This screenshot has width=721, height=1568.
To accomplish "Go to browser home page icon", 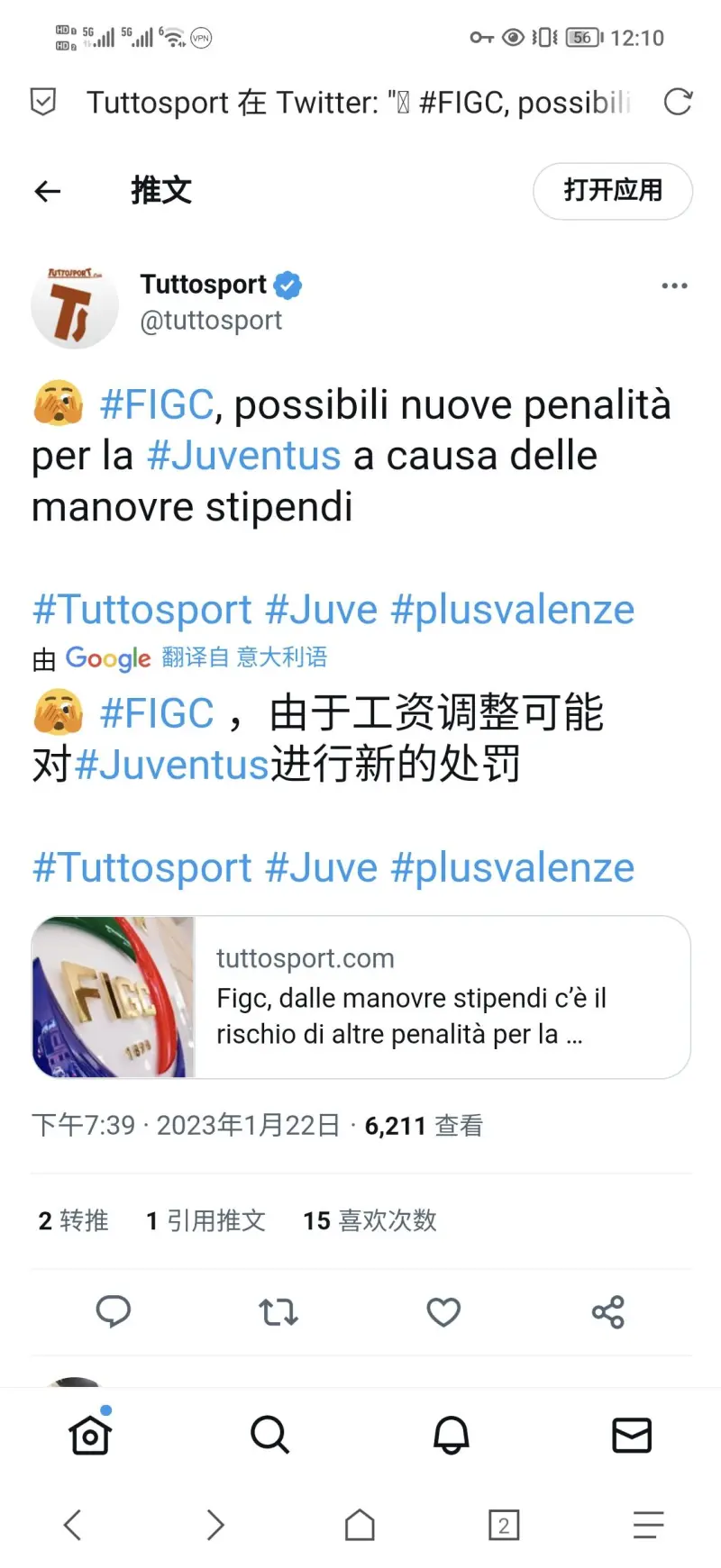I will click(x=360, y=1525).
